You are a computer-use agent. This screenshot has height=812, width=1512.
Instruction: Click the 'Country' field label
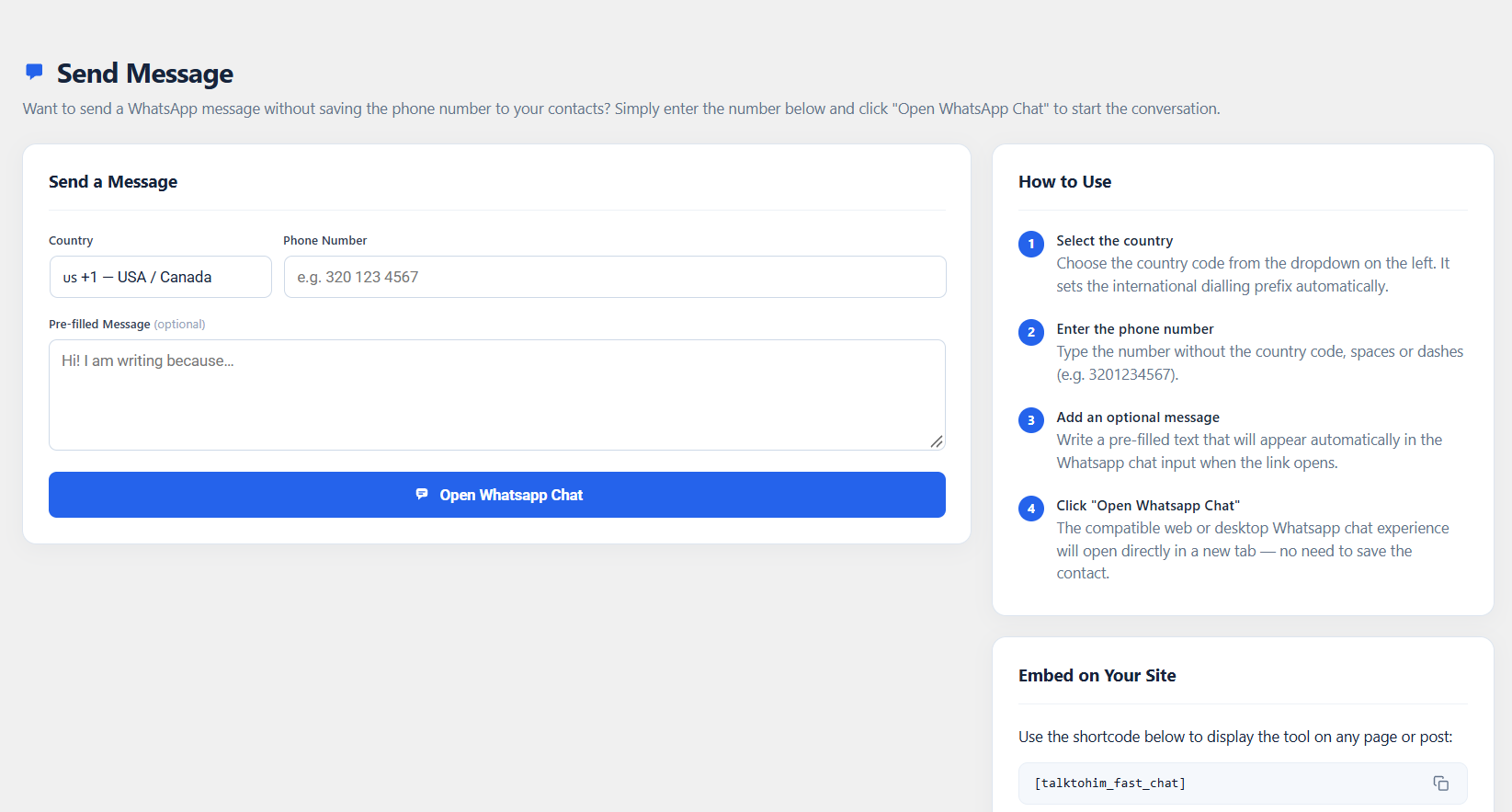[71, 241]
